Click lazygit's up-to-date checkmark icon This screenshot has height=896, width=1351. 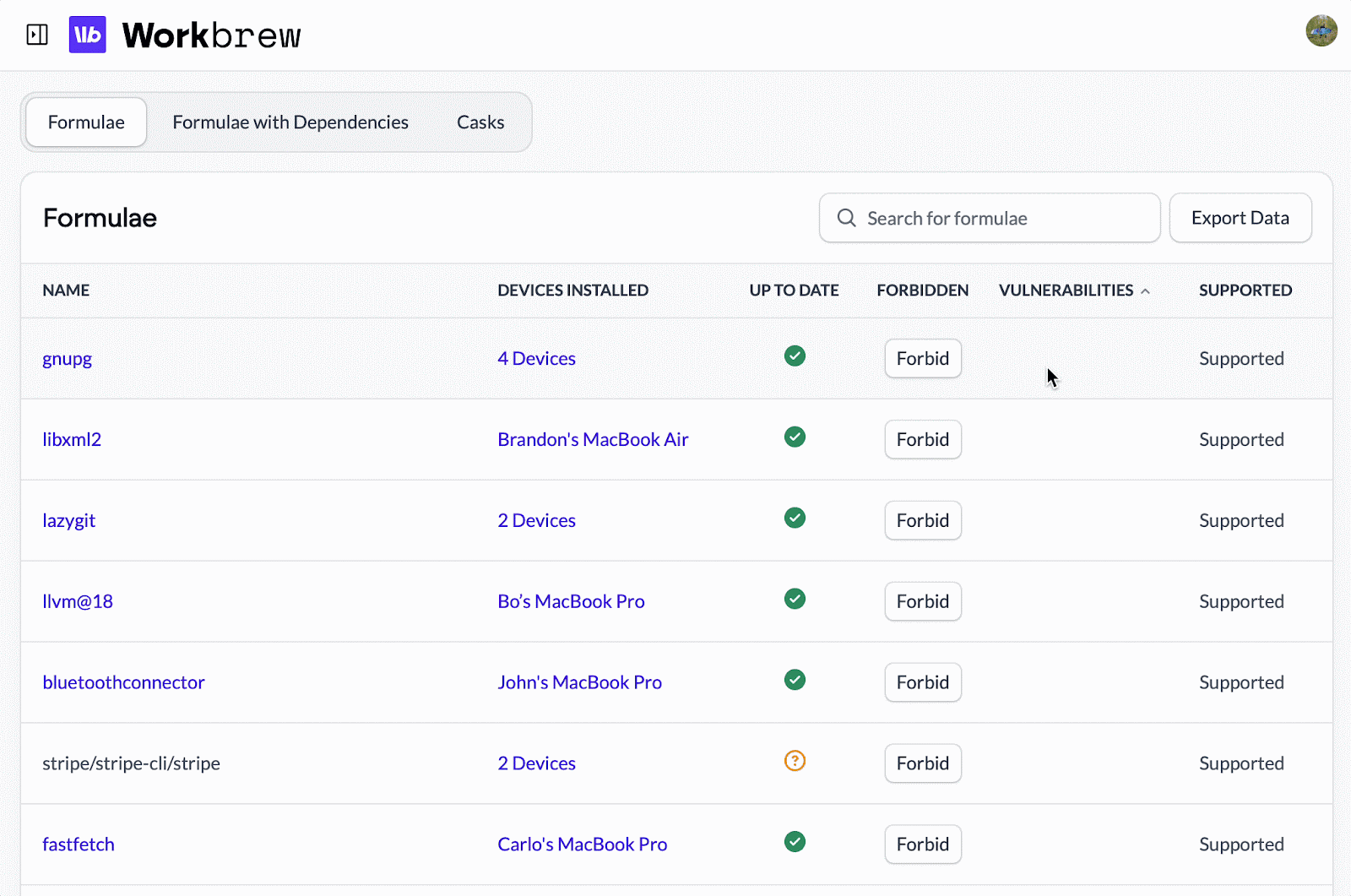click(795, 519)
